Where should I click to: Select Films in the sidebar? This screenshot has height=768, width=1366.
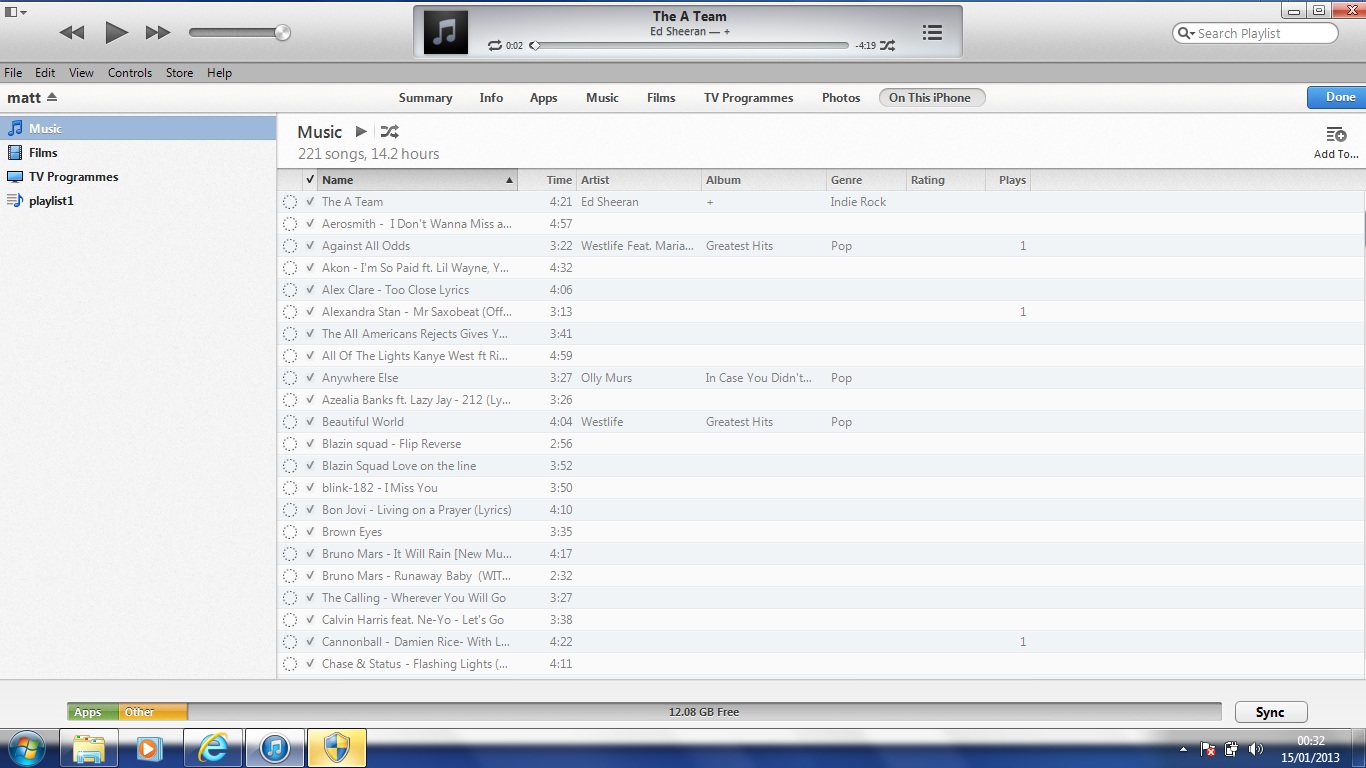pyautogui.click(x=138, y=152)
